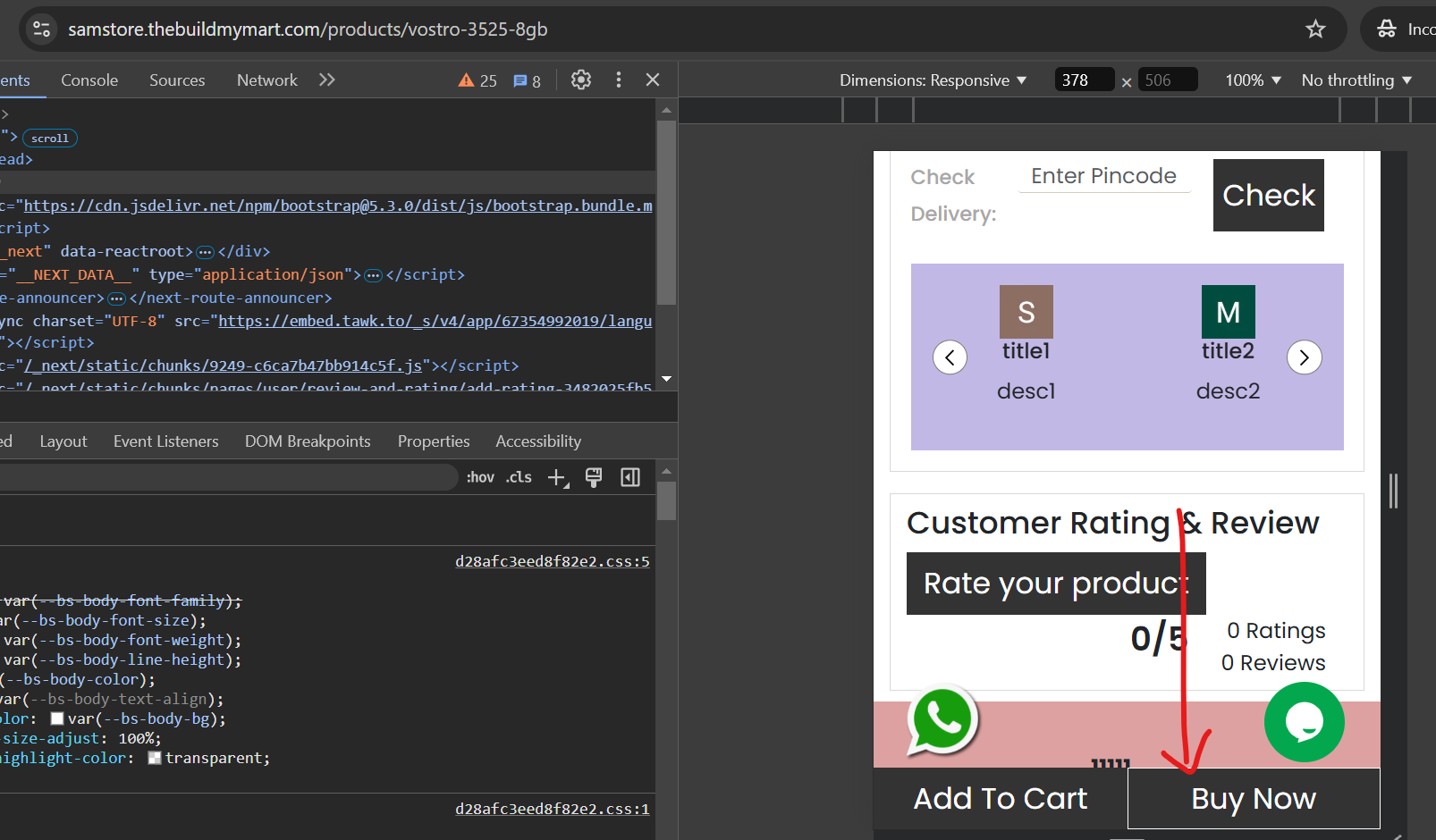Click the site information icon in address bar
This screenshot has height=840, width=1436.
42,29
